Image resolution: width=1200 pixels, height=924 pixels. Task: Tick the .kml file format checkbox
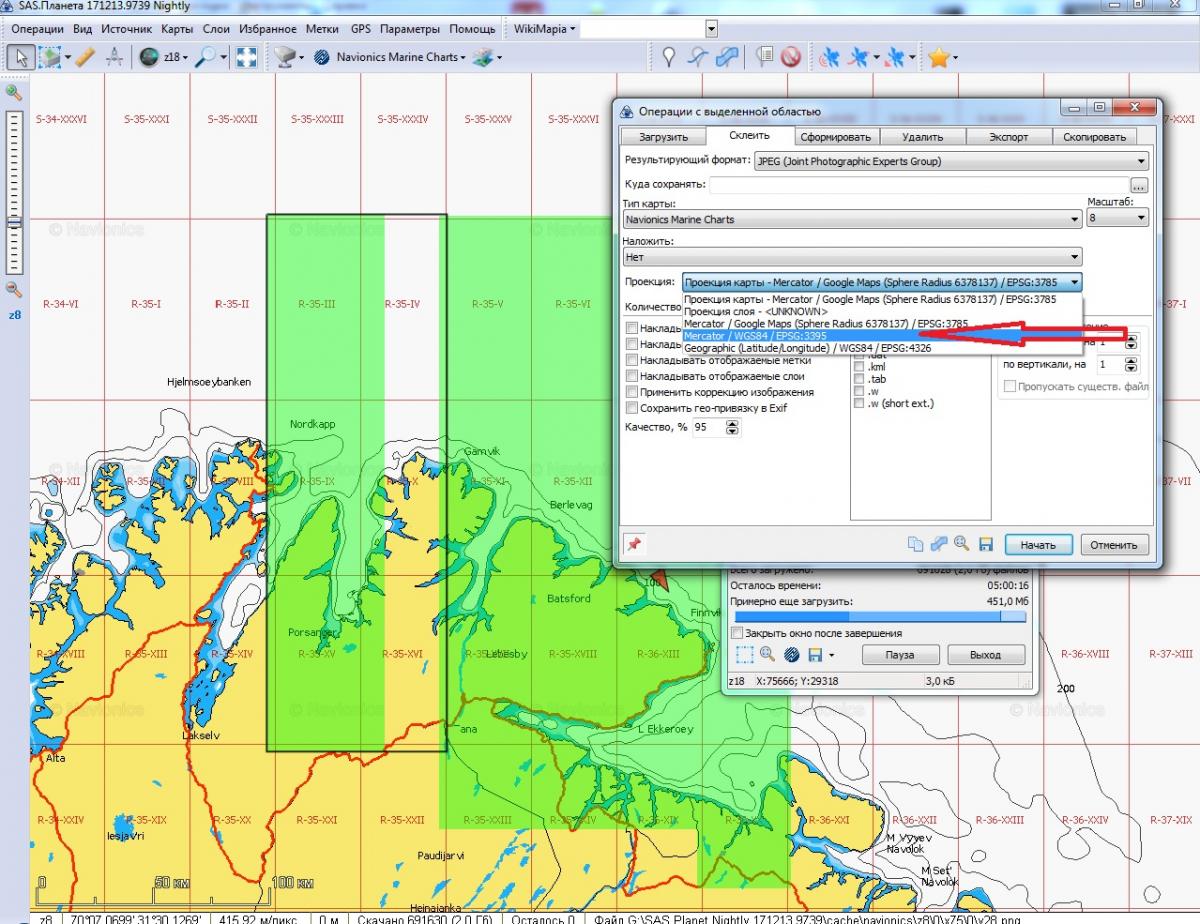tap(859, 367)
